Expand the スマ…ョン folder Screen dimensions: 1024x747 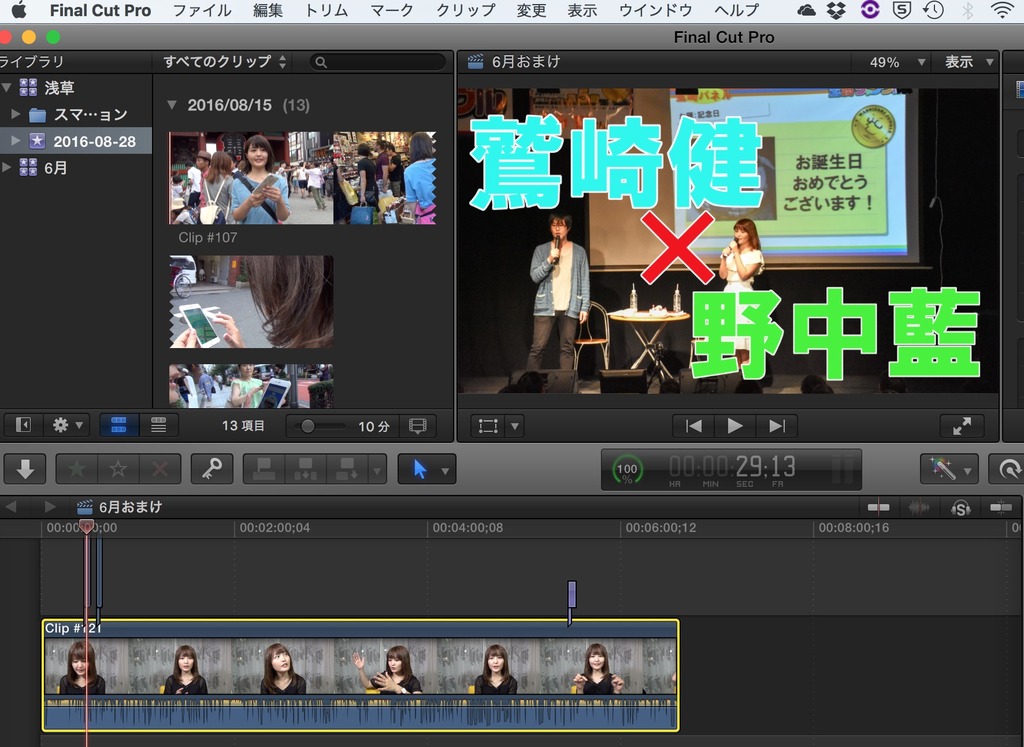coord(16,114)
